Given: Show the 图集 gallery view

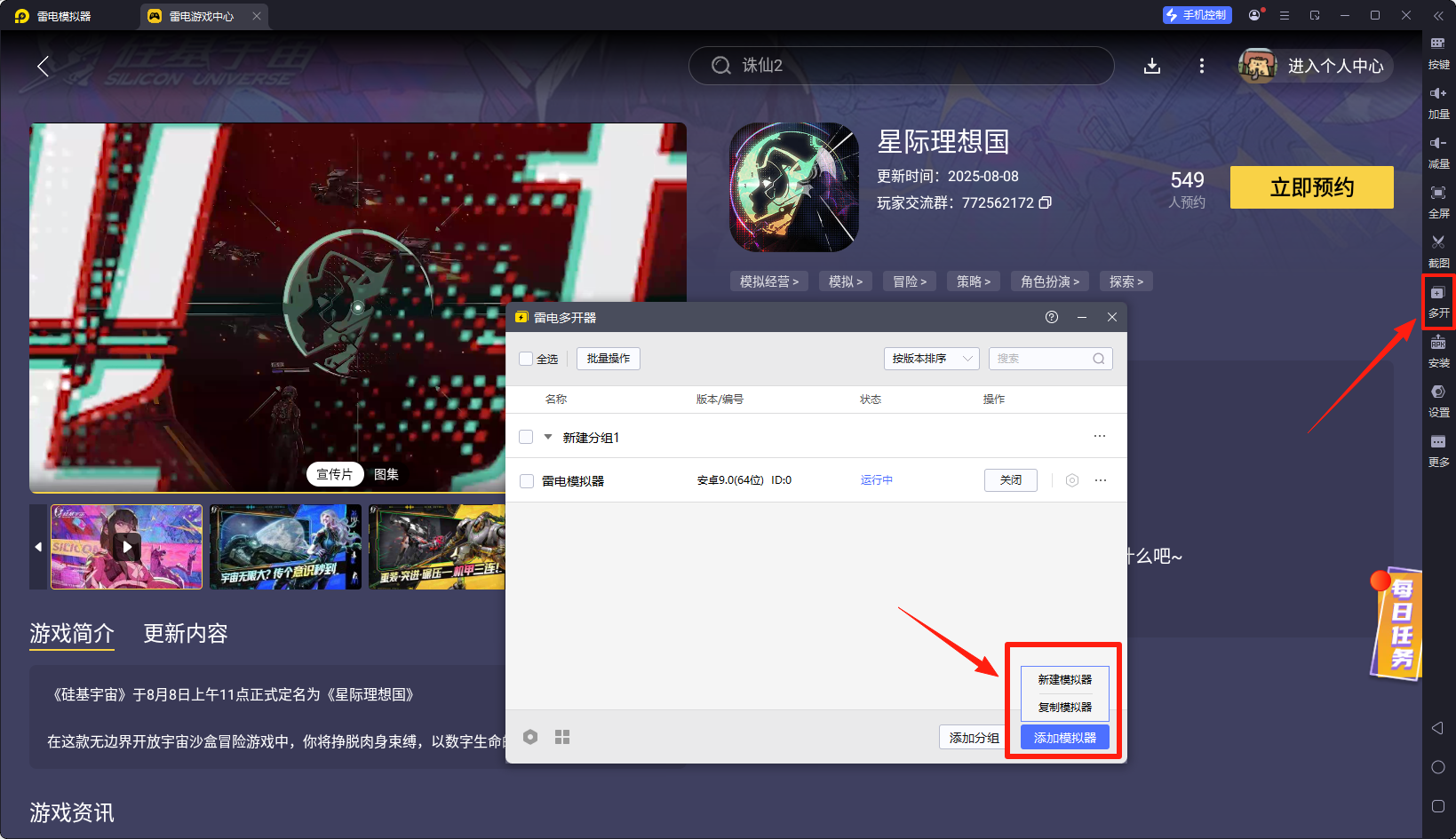Looking at the screenshot, I should (386, 474).
